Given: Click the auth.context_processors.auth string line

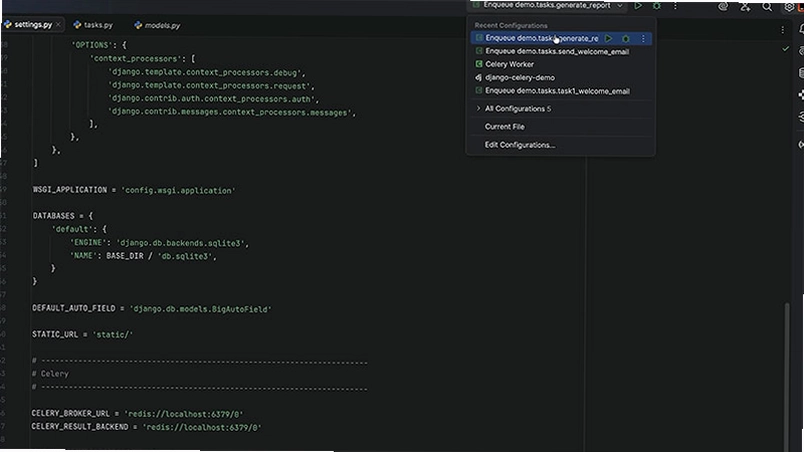Looking at the screenshot, I should coord(213,99).
